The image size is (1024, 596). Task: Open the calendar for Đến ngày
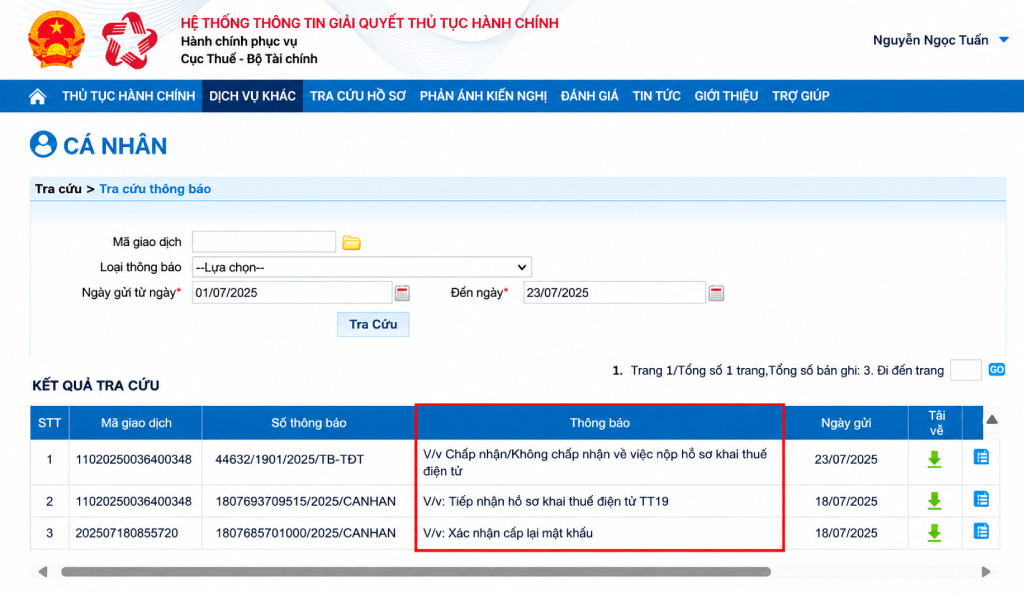[x=716, y=293]
